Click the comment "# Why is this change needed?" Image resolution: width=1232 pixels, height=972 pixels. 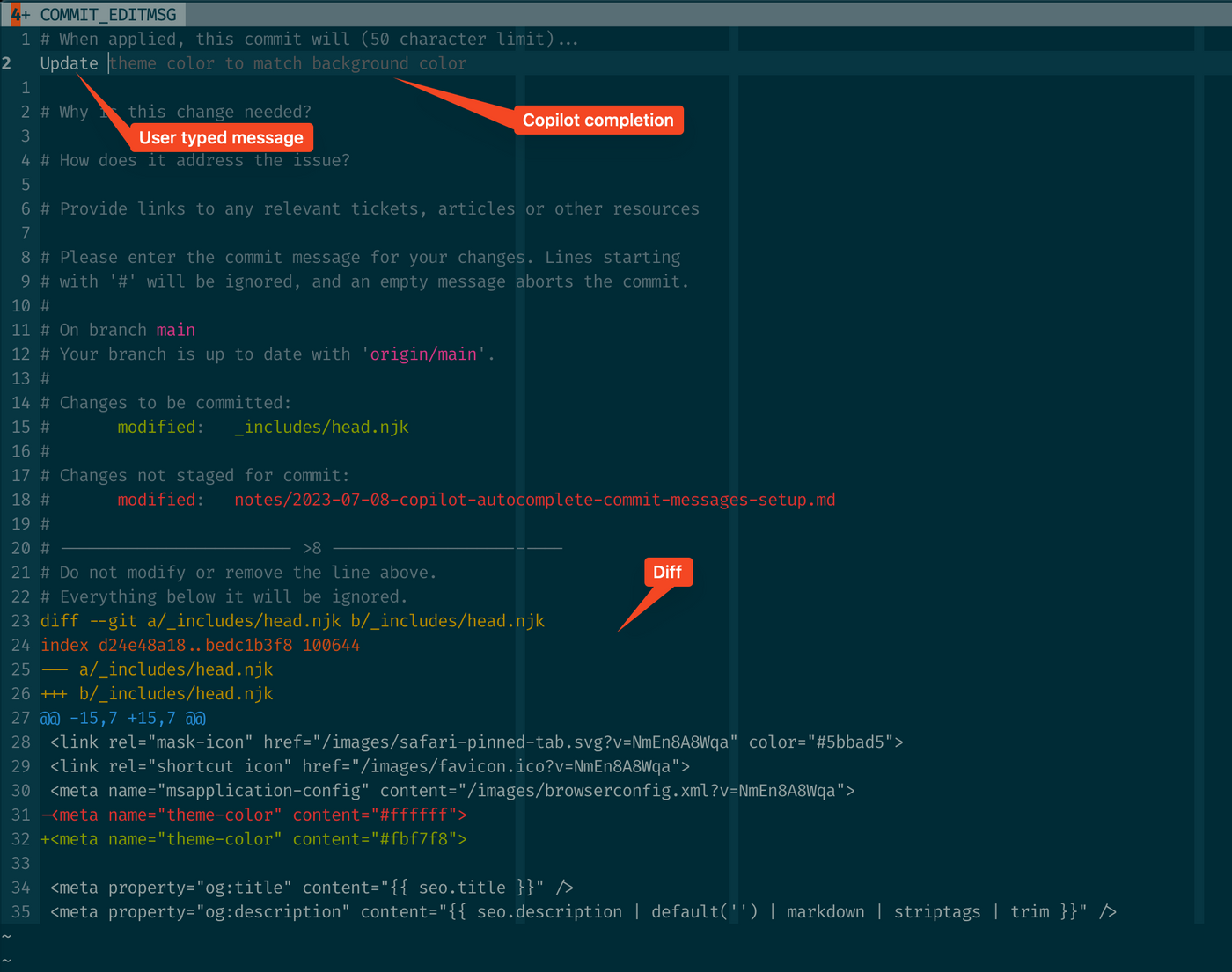pyautogui.click(x=176, y=112)
